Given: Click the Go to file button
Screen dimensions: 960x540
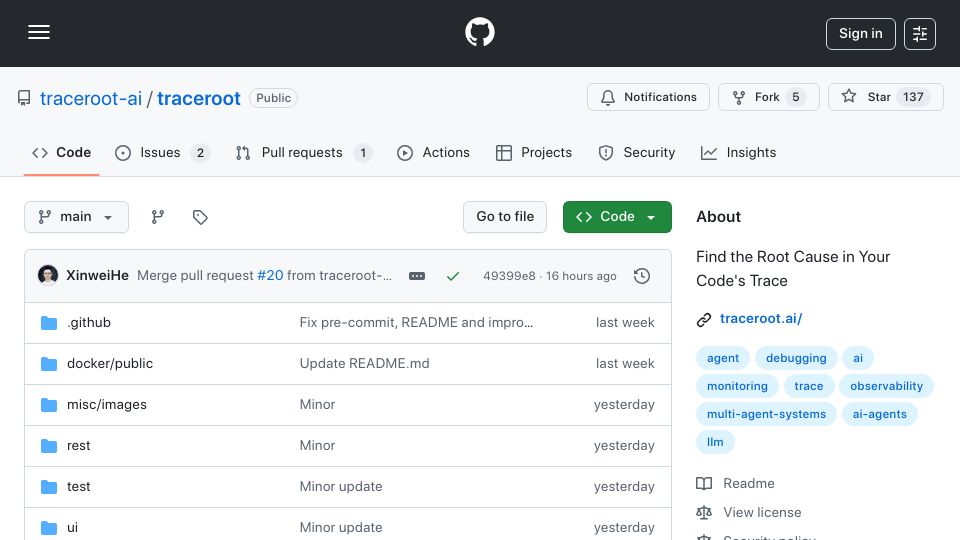Looking at the screenshot, I should pos(504,217).
